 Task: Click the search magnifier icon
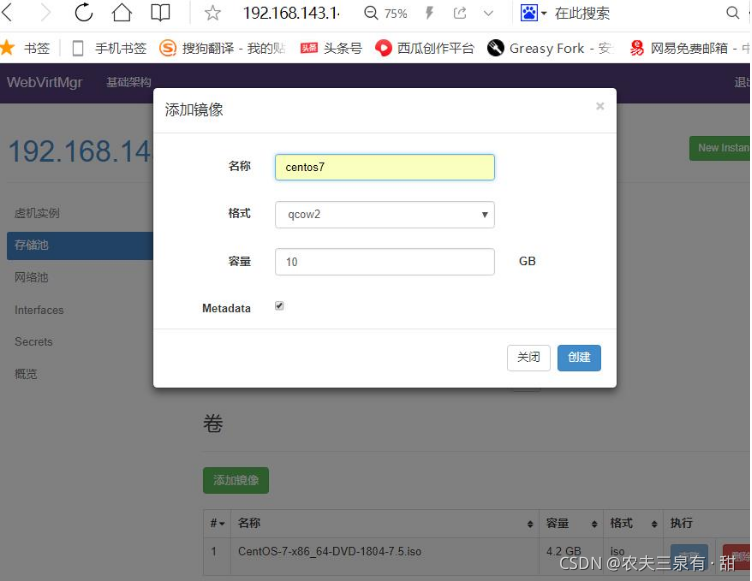[732, 13]
